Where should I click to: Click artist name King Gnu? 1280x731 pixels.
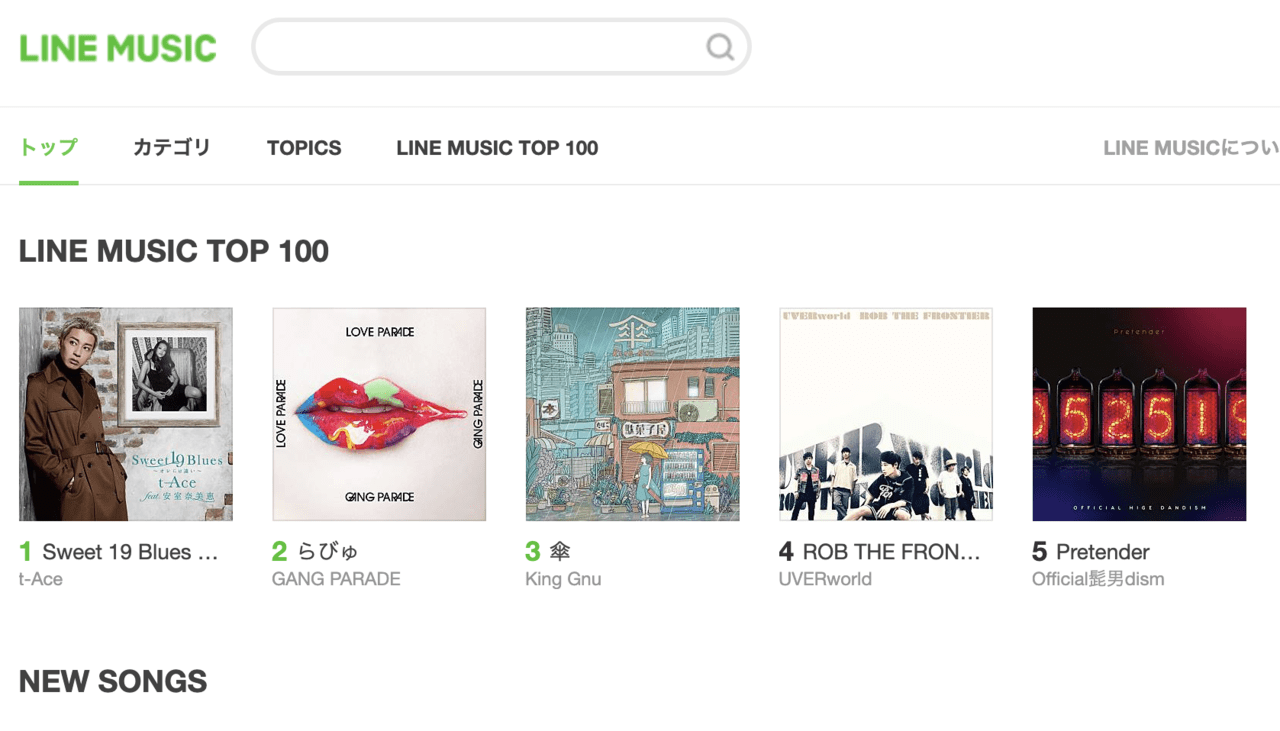click(x=563, y=579)
